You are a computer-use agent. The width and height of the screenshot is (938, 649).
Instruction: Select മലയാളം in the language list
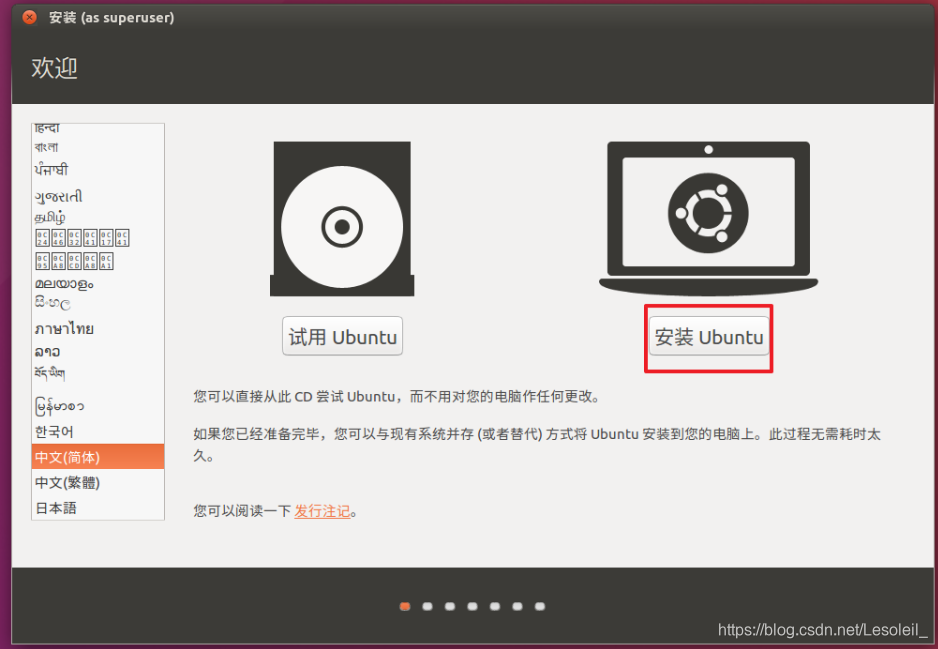coord(98,284)
